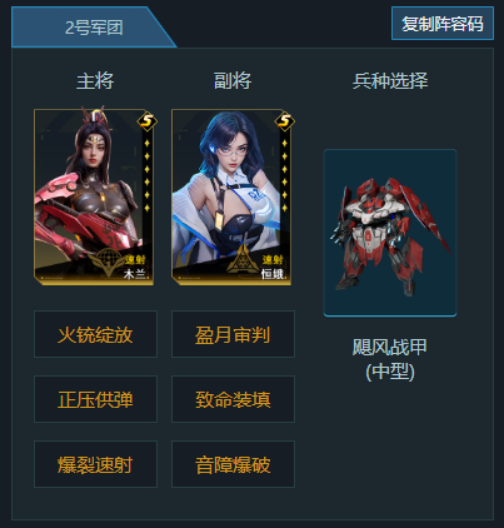Click the 盈月审判 skill button
The height and width of the screenshot is (528, 504).
tap(233, 334)
